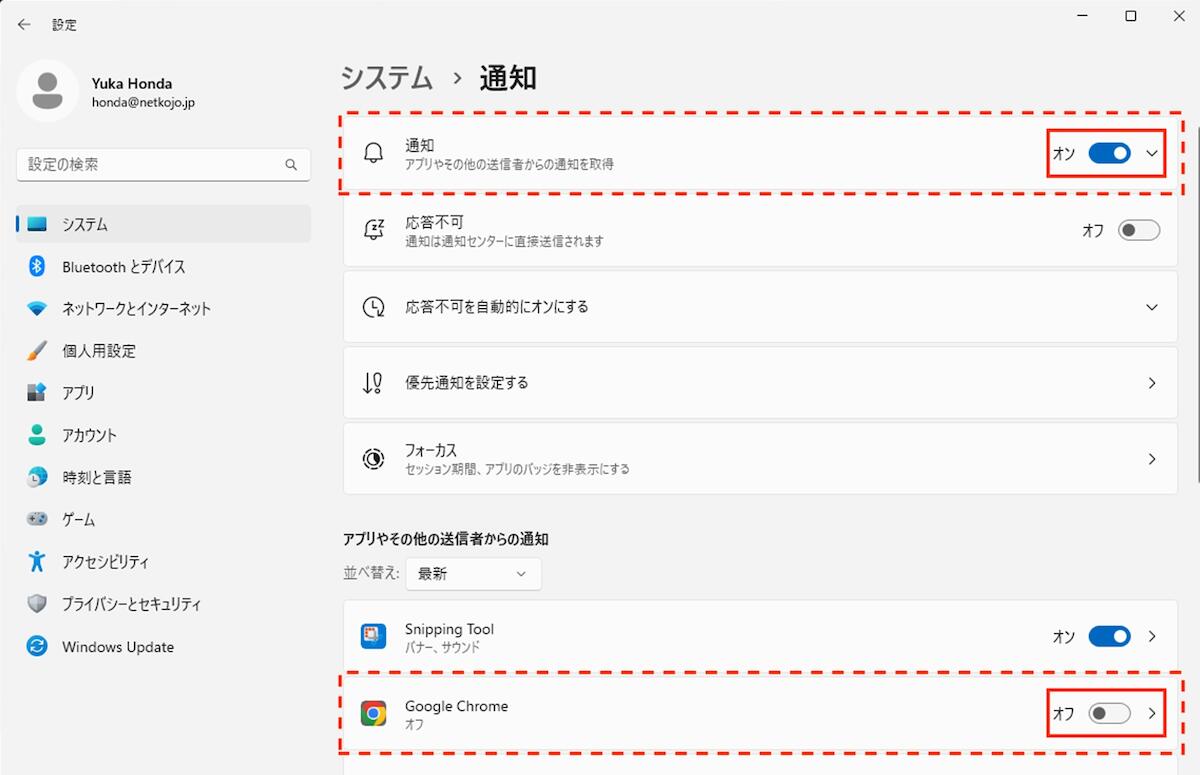This screenshot has width=1200, height=775.
Task: Click the 設定の検索 search field
Action: coord(150,165)
